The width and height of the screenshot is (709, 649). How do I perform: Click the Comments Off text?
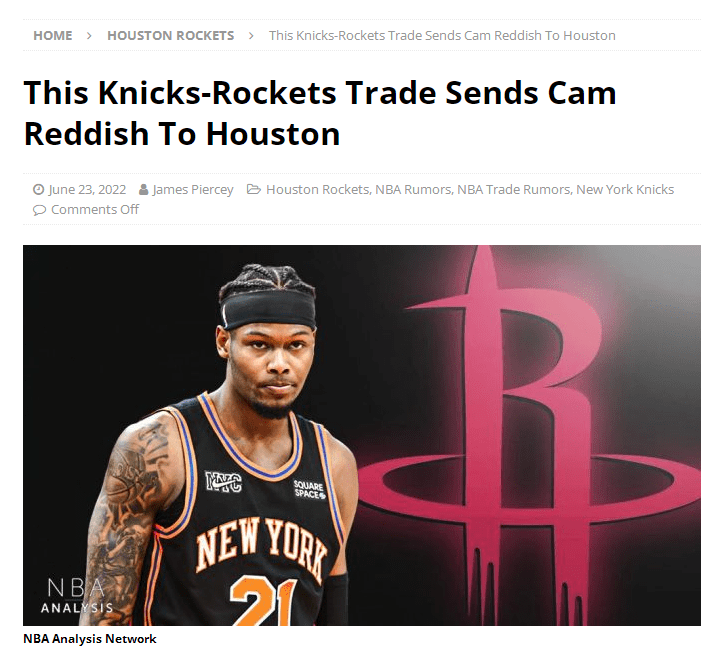point(95,210)
